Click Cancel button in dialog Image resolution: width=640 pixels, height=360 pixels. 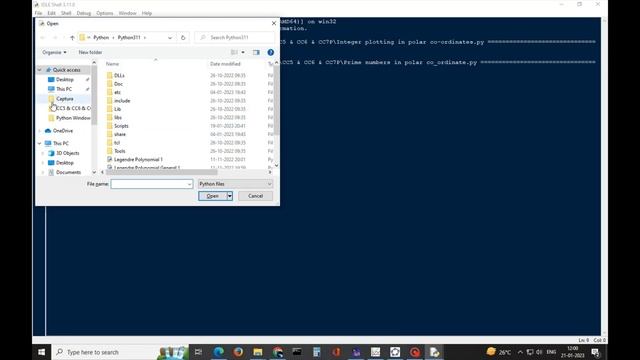256,196
